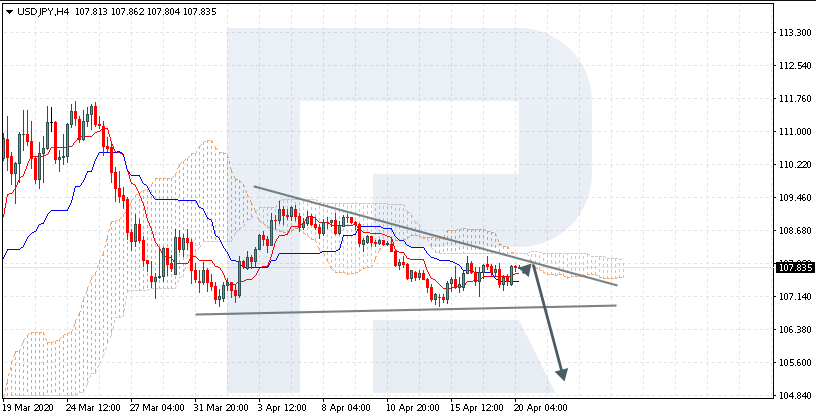816x416 pixels.
Task: Select the 24 Mar 12:00 date label
Action: pyautogui.click(x=96, y=407)
